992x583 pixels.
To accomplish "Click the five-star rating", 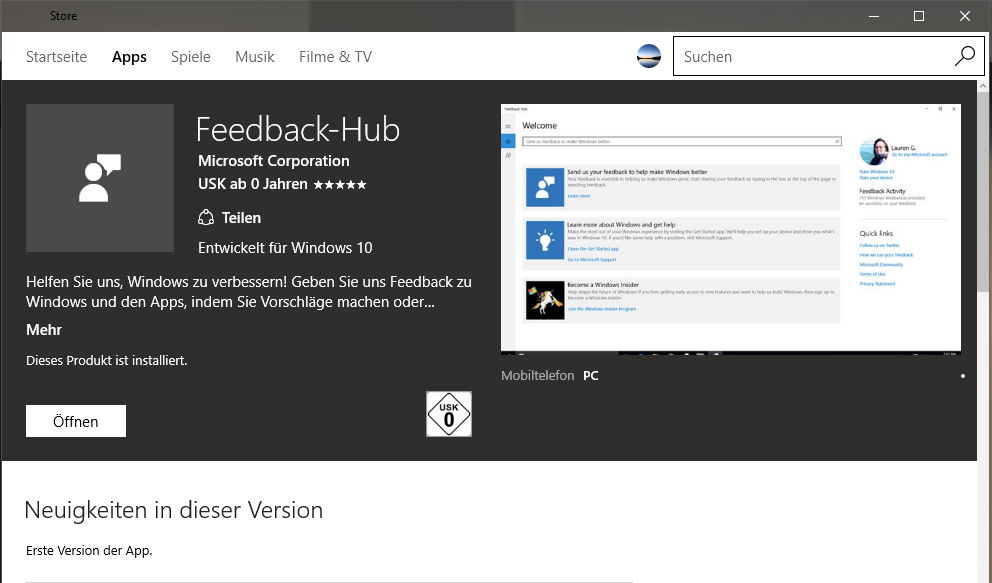I will click(340, 185).
